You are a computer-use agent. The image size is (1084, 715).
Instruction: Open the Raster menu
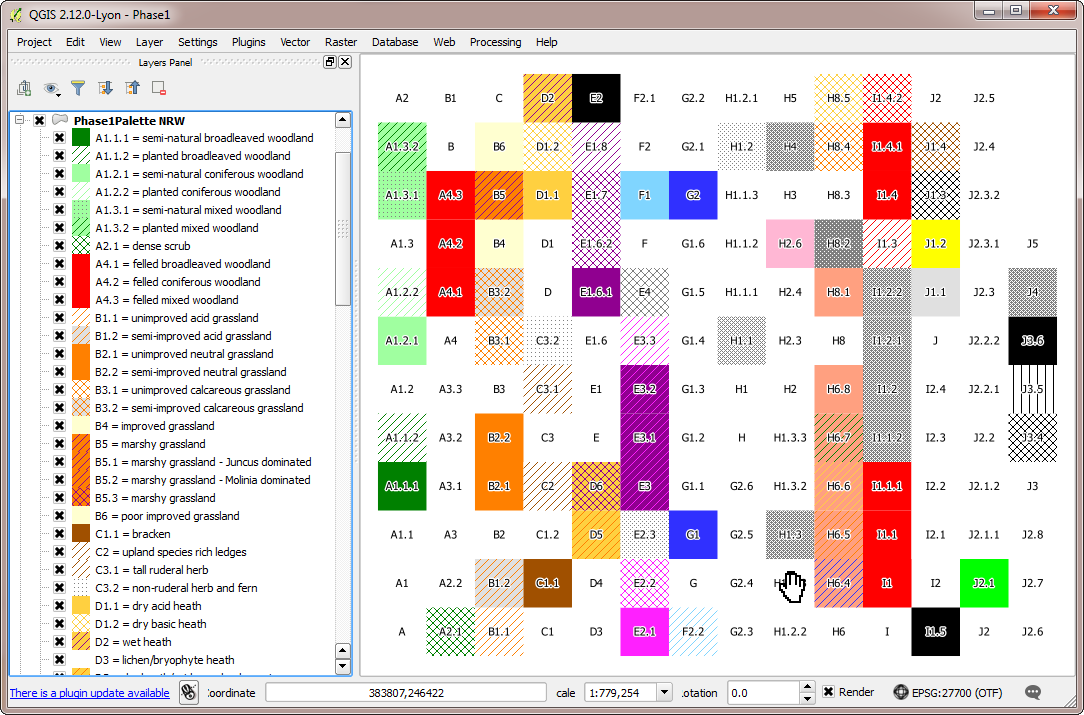tap(341, 42)
